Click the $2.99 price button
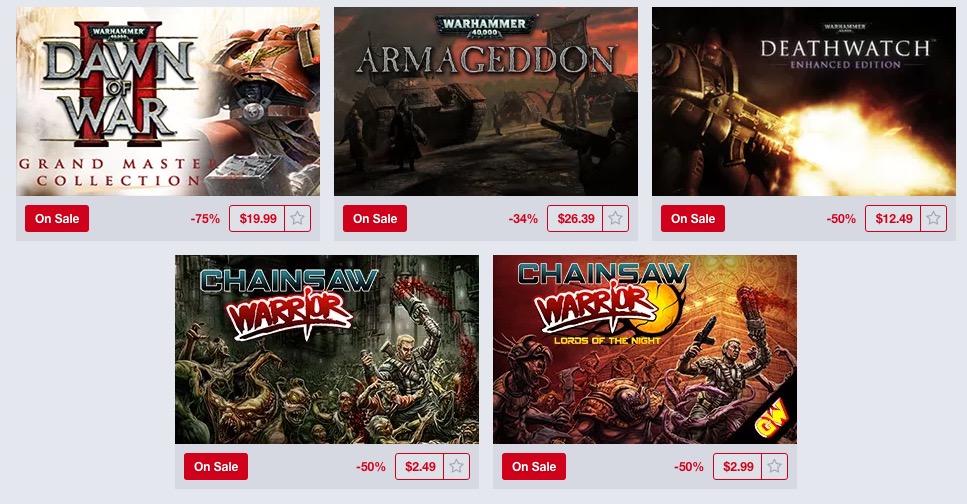Image resolution: width=967 pixels, height=504 pixels. 738,466
